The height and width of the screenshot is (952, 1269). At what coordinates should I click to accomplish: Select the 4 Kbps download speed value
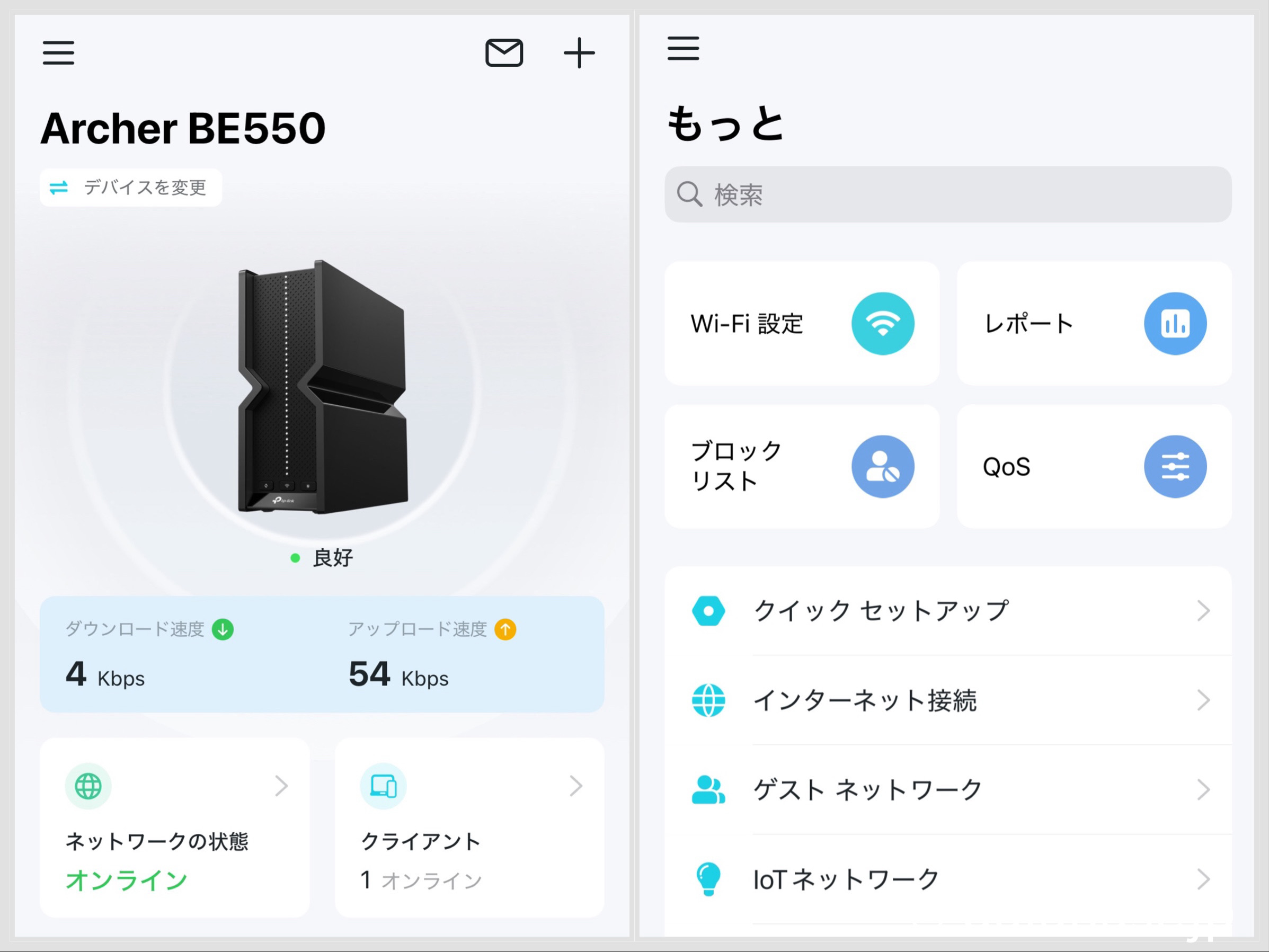pos(105,674)
